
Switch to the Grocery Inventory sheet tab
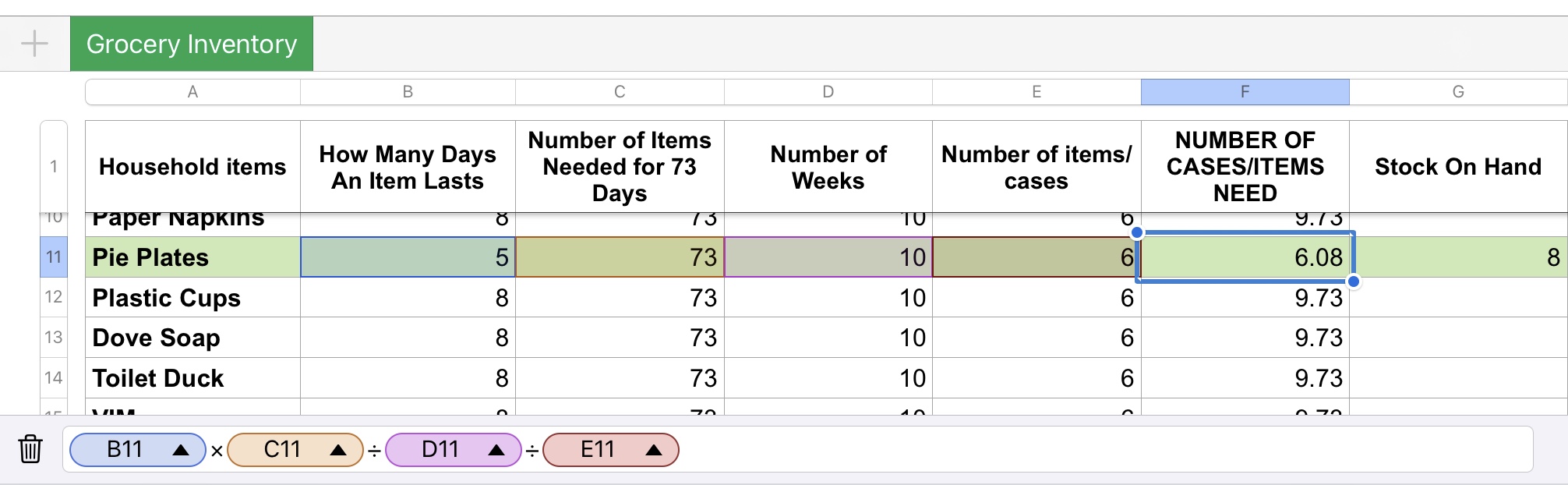pyautogui.click(x=192, y=44)
